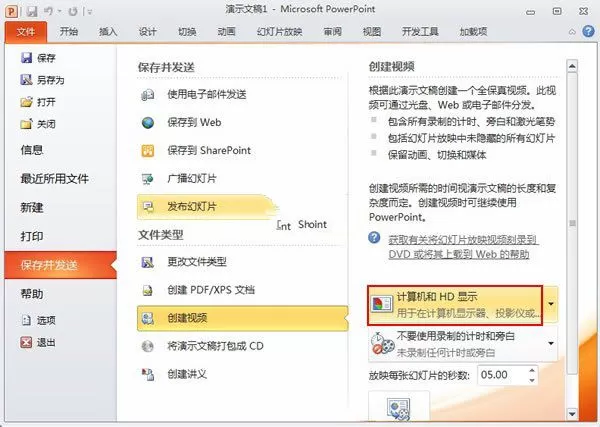
Task: Click the 保存到 Web globe icon
Action: [x=148, y=122]
